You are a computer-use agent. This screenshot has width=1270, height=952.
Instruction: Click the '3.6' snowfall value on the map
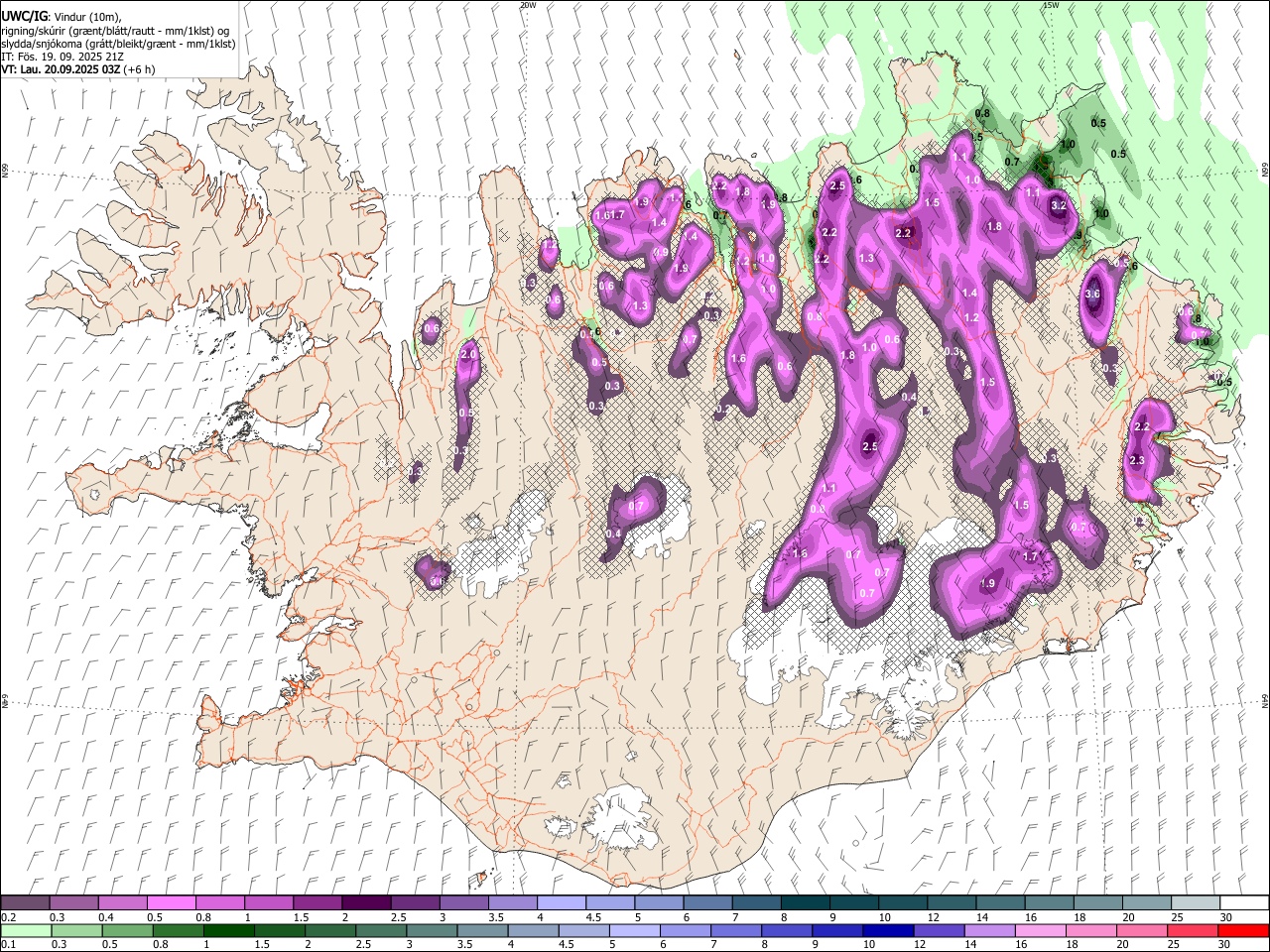(1093, 294)
